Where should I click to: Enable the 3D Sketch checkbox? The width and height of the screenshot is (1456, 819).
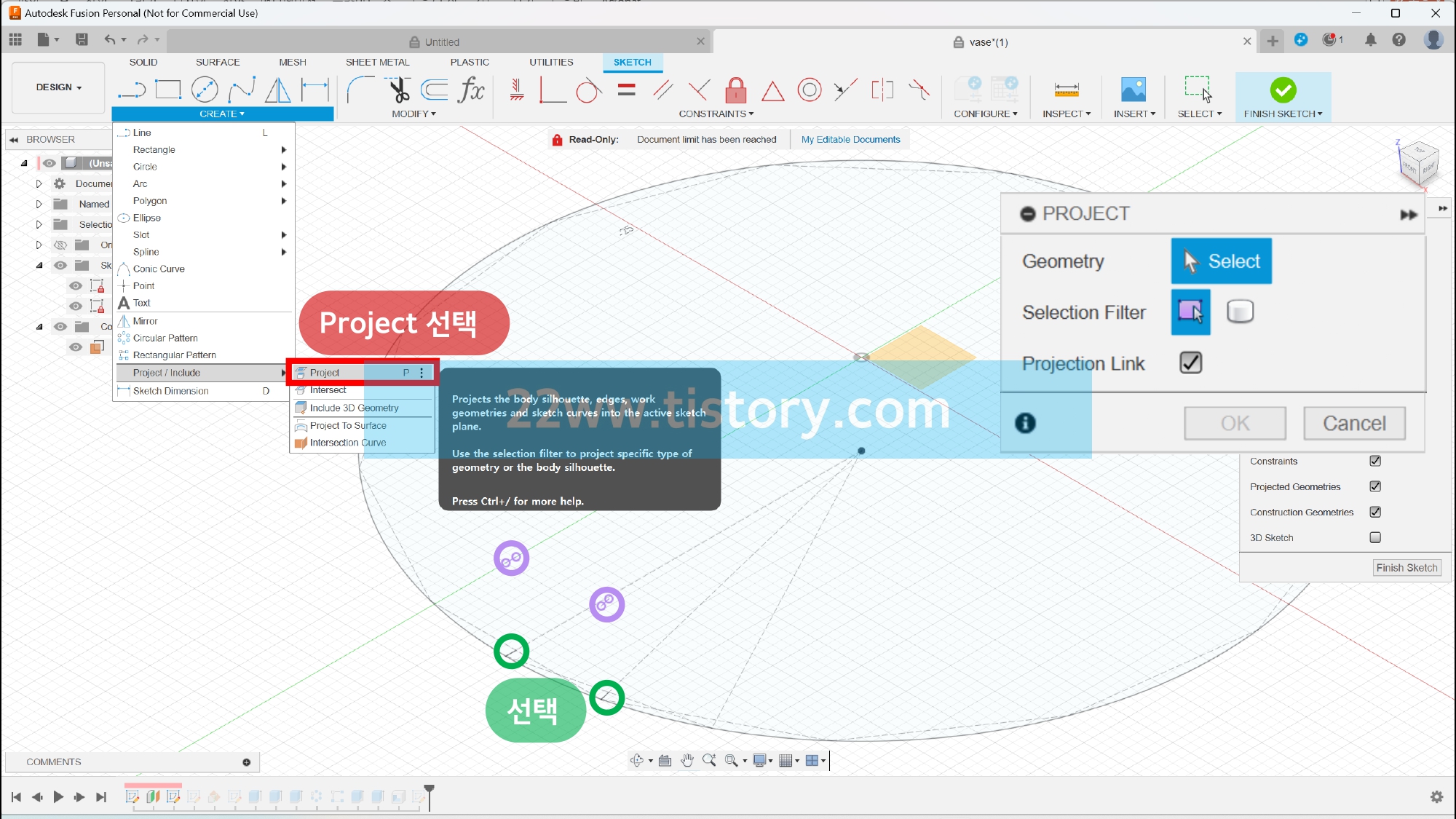[x=1375, y=537]
